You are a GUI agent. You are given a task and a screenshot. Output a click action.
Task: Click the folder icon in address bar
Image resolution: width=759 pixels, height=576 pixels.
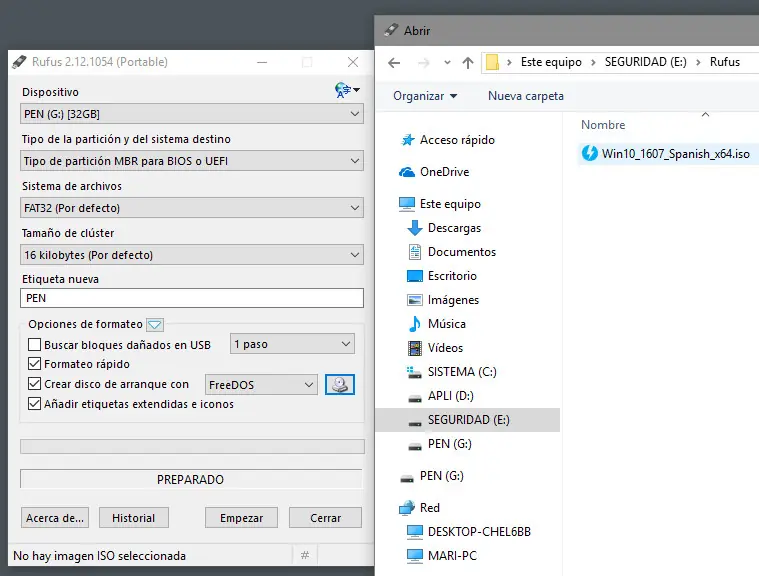(492, 62)
